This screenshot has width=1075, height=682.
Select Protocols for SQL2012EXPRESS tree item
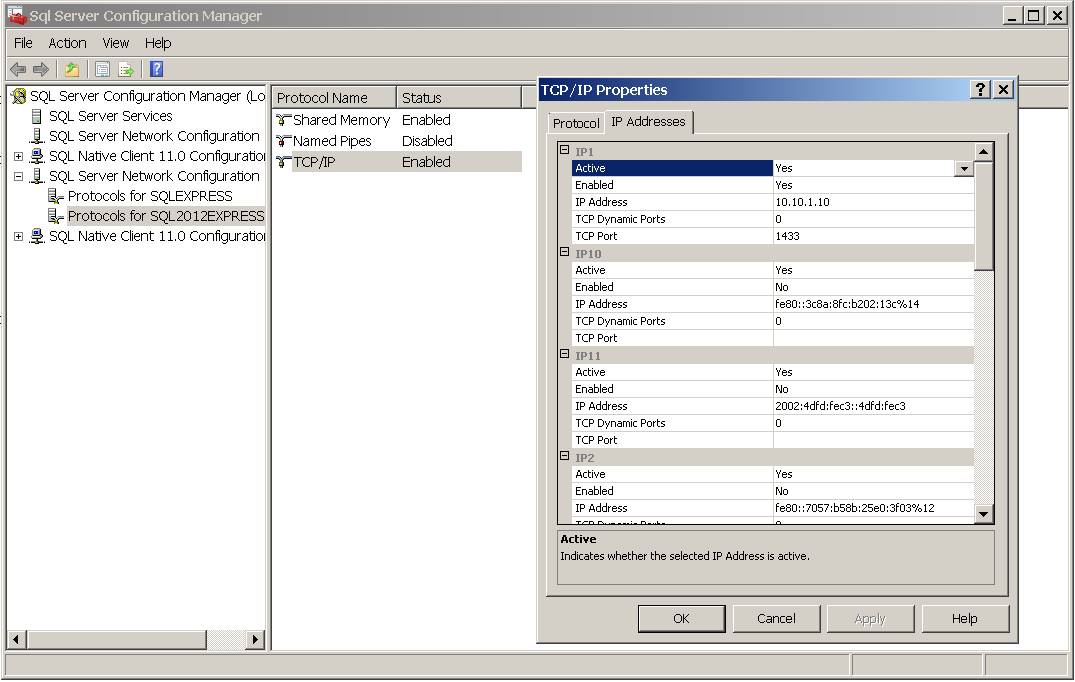click(166, 216)
